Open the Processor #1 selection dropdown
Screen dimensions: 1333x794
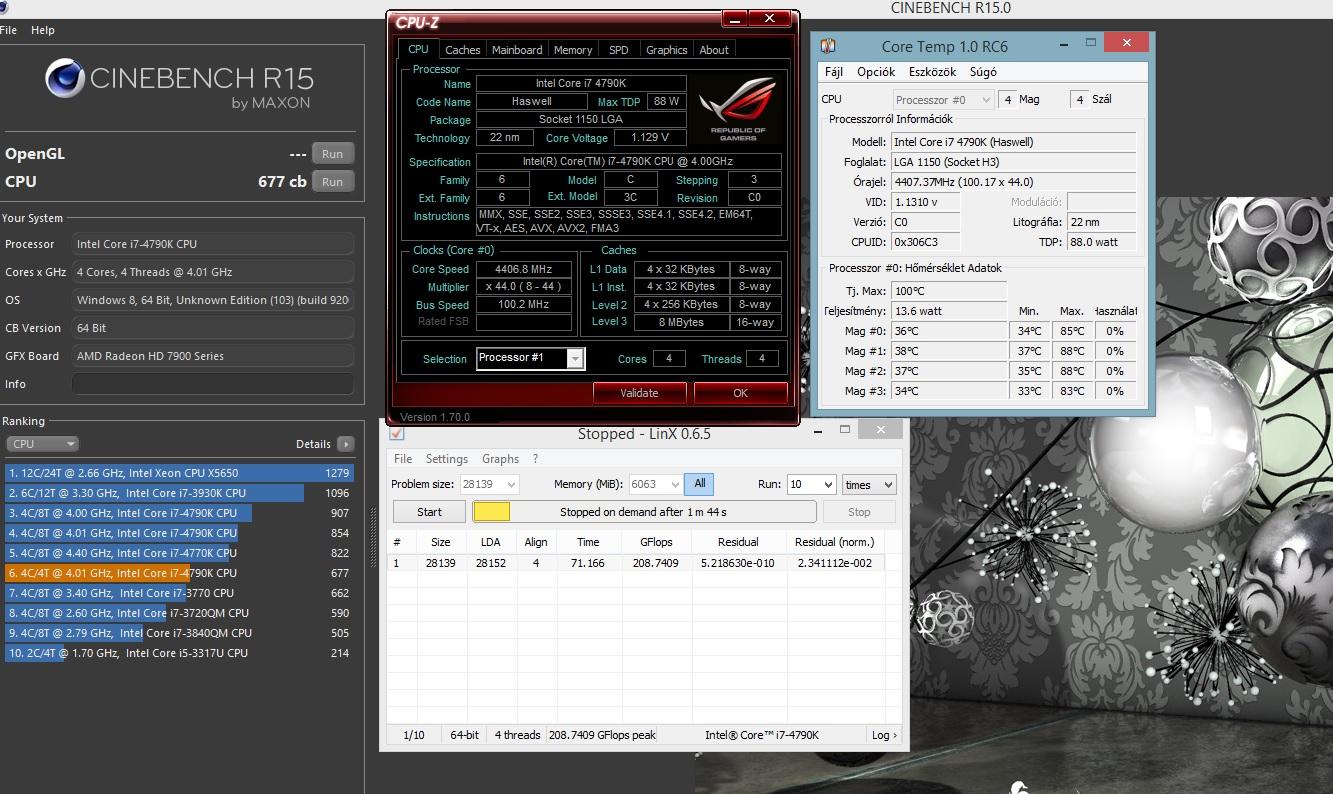click(x=575, y=359)
